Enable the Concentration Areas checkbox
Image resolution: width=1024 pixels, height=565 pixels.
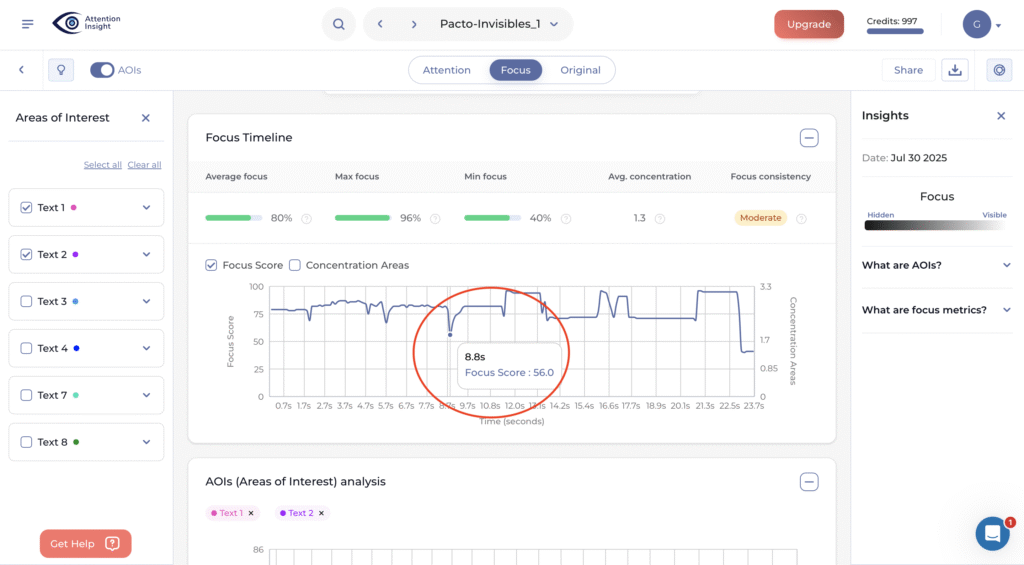(295, 265)
